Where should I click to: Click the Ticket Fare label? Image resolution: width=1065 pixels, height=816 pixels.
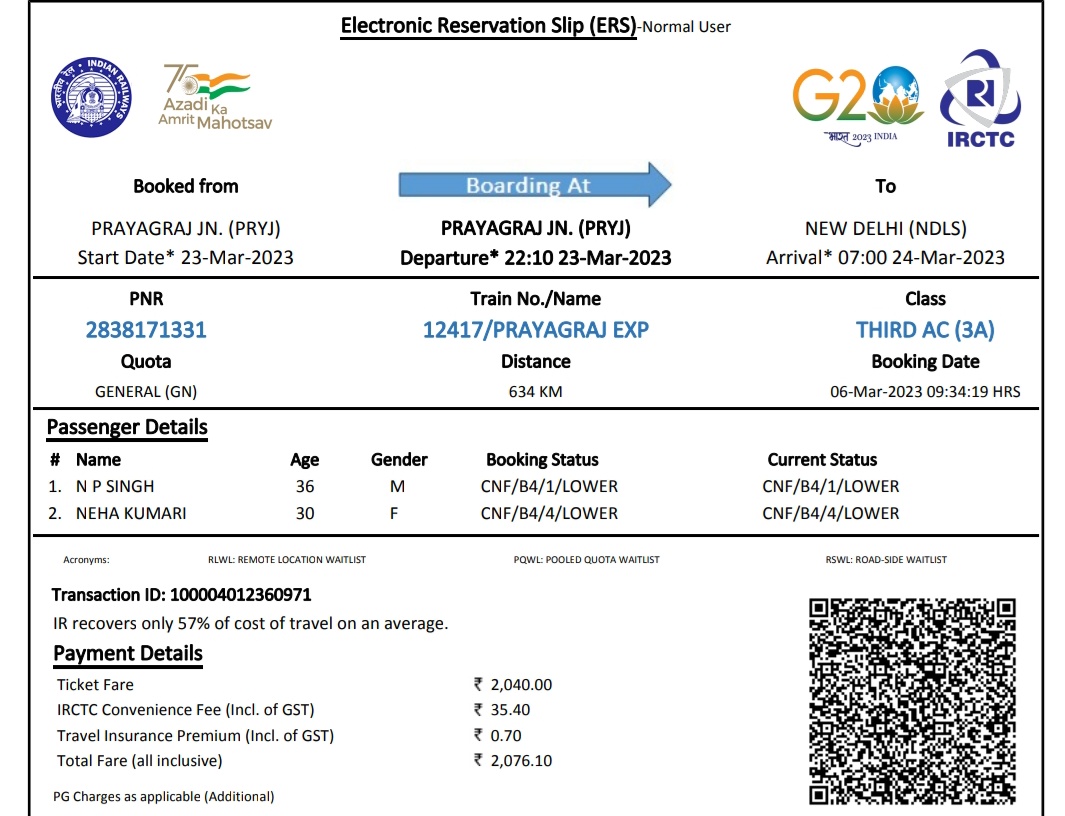(x=95, y=685)
